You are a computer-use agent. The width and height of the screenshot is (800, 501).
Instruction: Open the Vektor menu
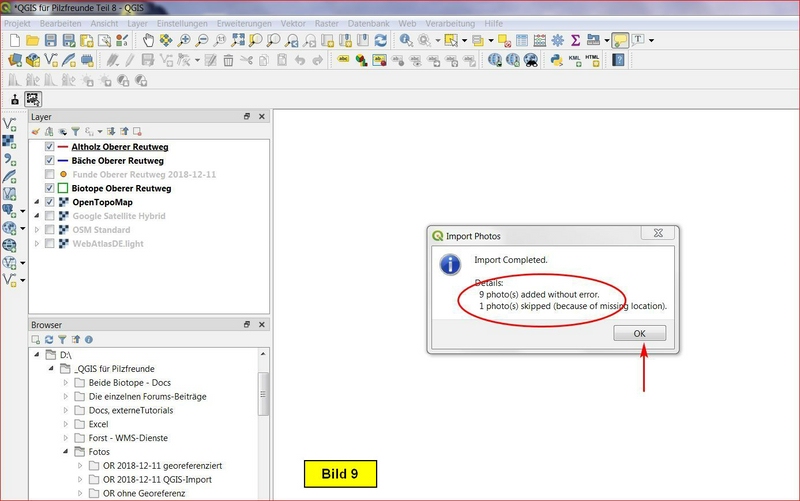293,22
